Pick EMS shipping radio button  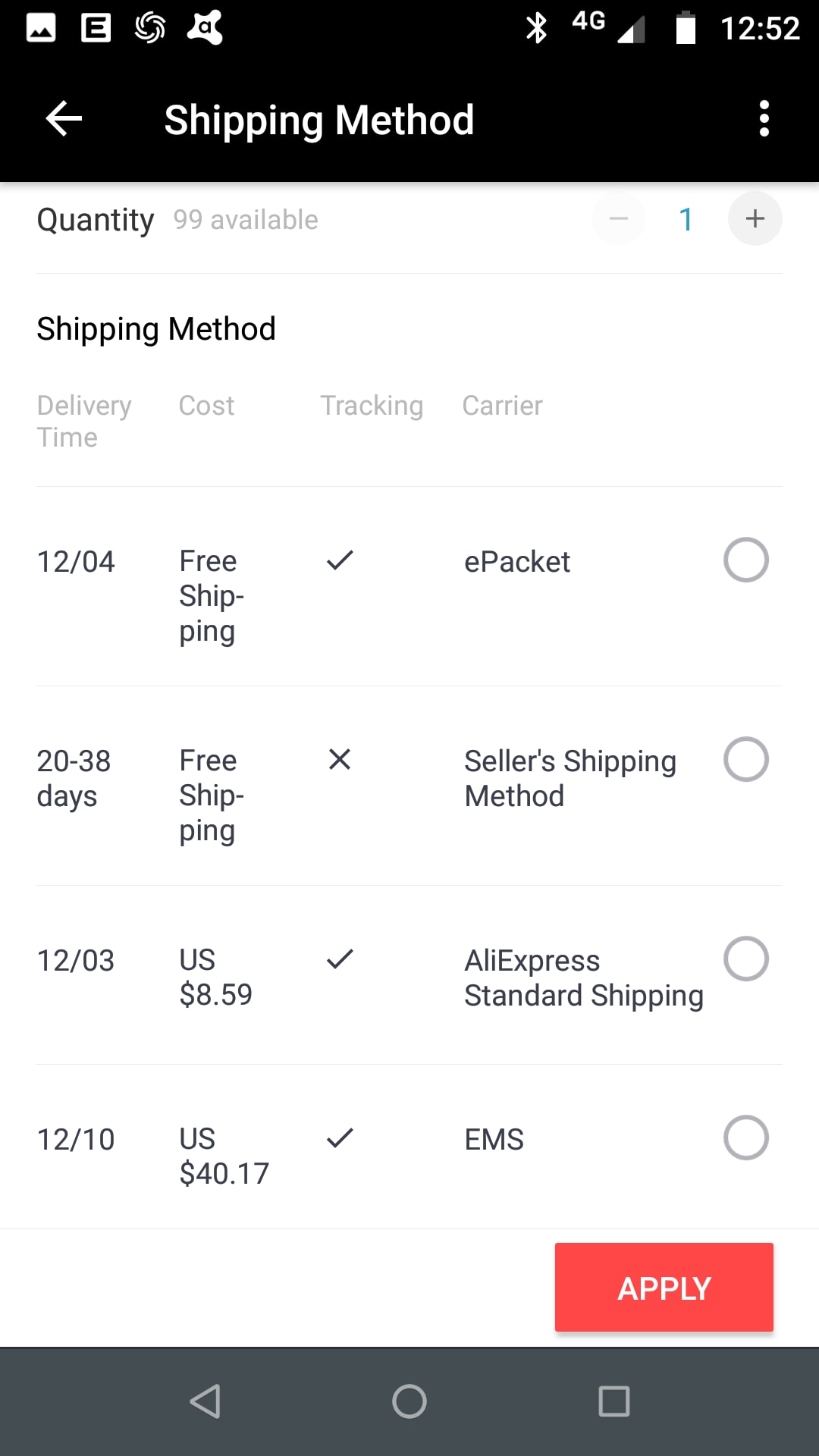click(745, 1137)
